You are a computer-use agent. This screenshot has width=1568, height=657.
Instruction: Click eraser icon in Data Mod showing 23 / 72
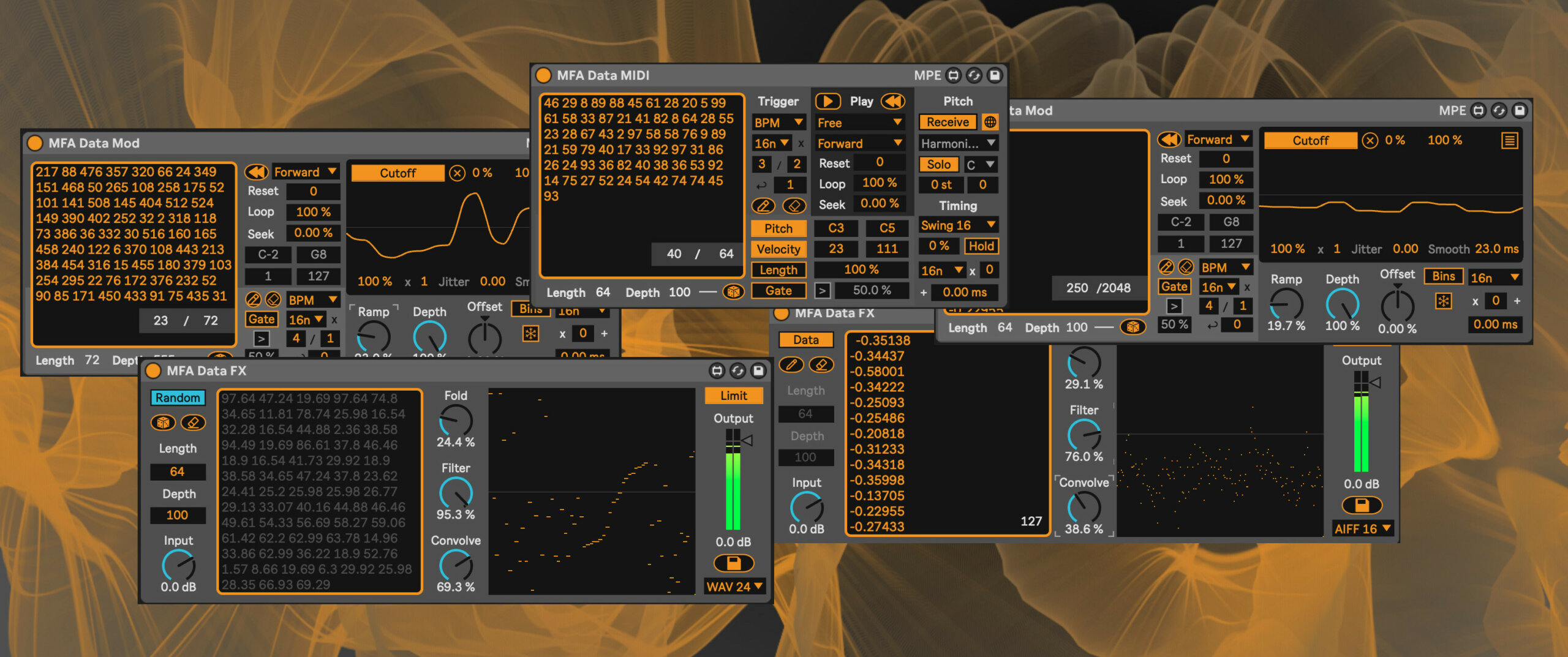pyautogui.click(x=273, y=299)
